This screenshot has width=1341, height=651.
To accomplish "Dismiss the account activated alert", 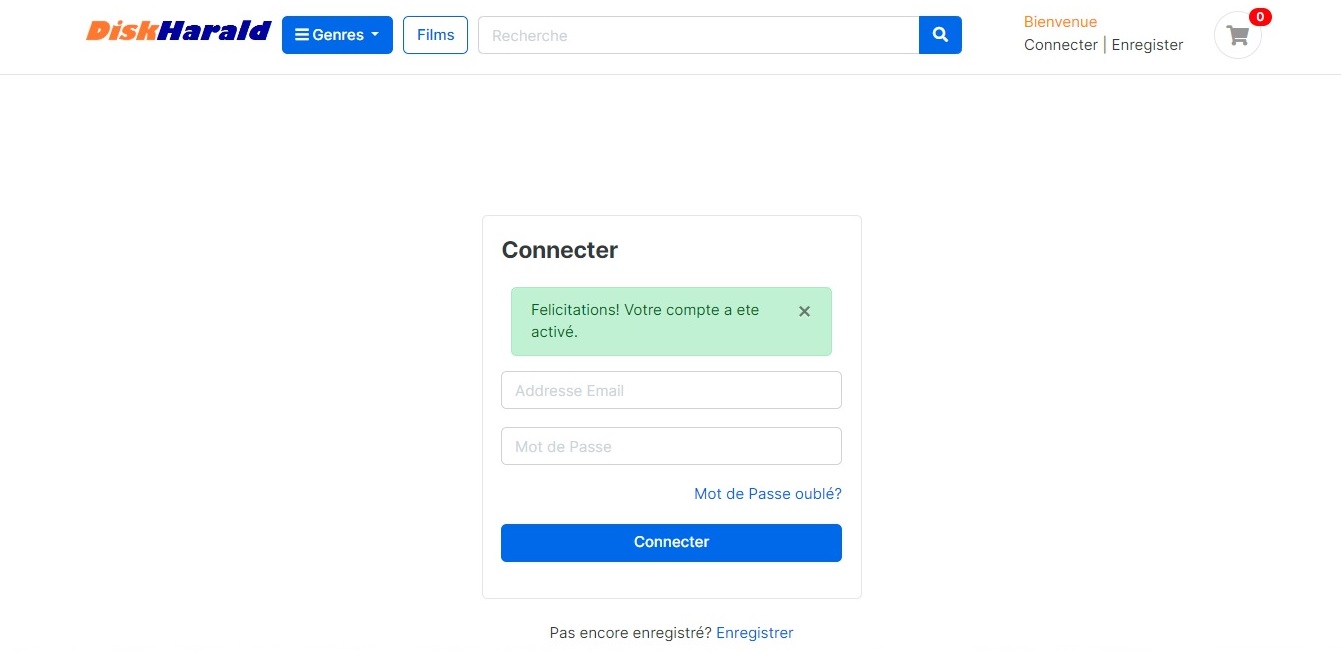I will 804,312.
